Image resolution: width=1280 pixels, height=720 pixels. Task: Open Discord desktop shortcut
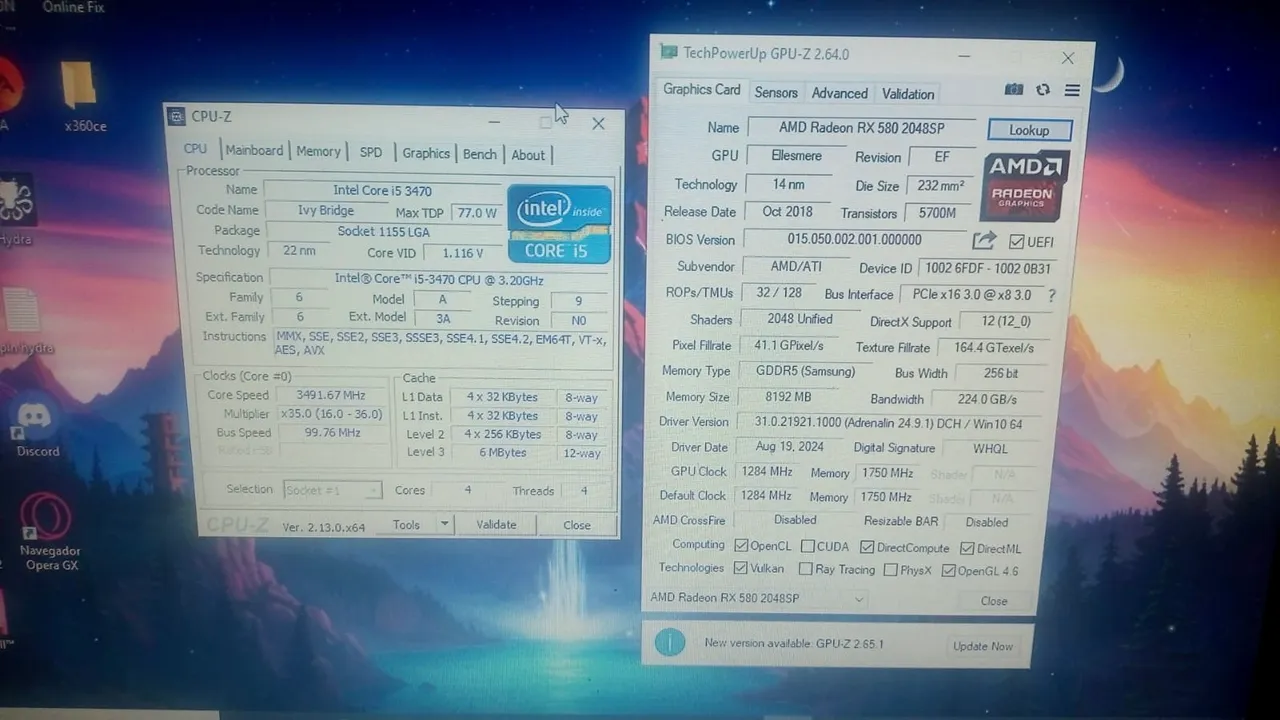[36, 427]
